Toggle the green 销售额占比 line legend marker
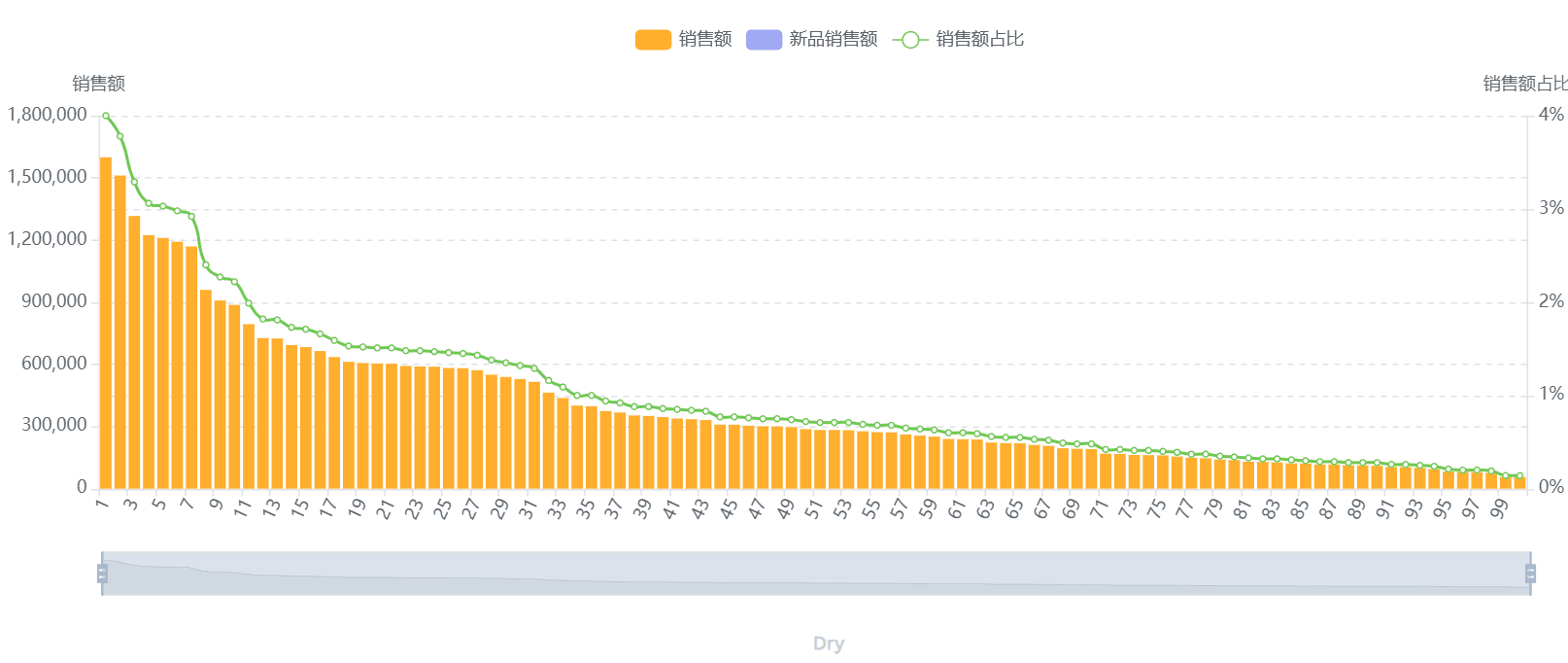Screen dimensions: 1568x663 tap(909, 40)
